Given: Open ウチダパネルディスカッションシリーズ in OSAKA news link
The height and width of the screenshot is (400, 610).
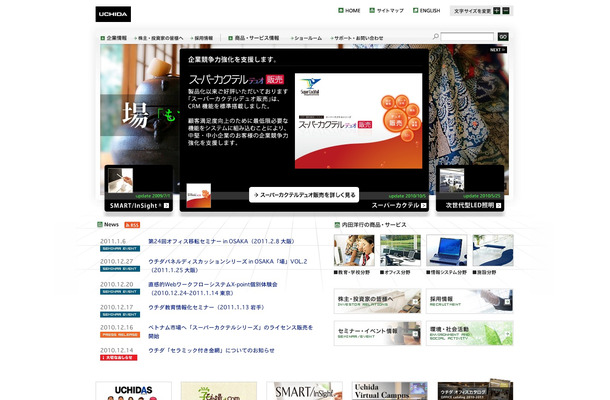Looking at the screenshot, I should point(228,265).
